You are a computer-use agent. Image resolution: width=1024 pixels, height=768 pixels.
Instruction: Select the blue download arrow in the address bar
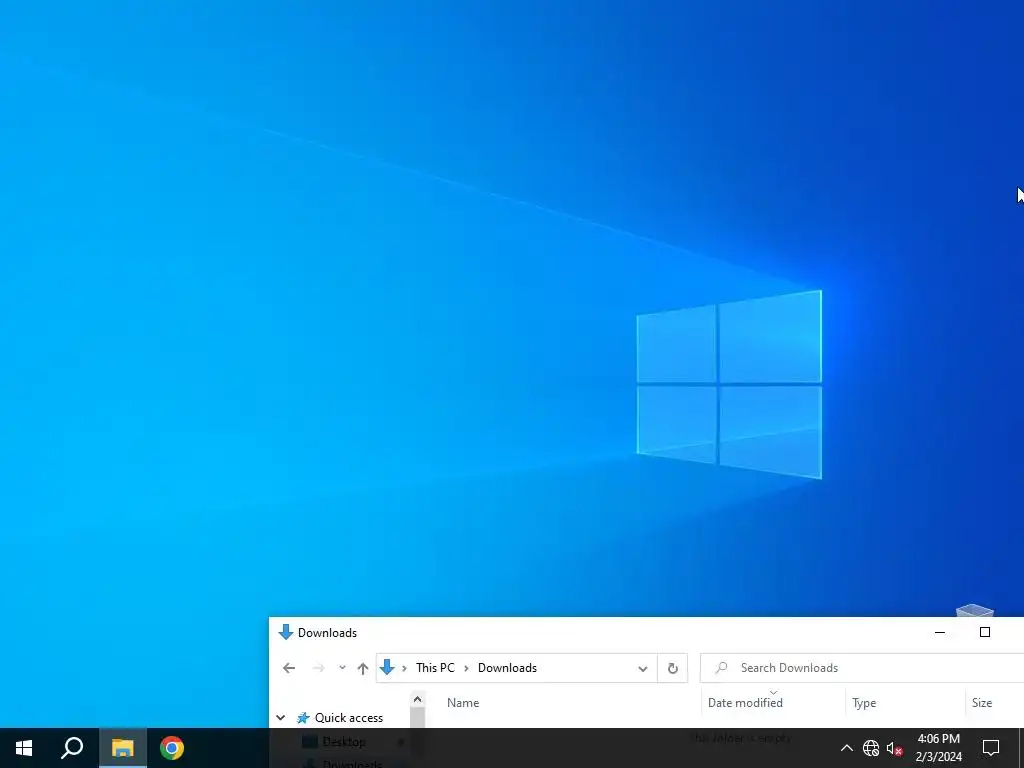tap(387, 667)
